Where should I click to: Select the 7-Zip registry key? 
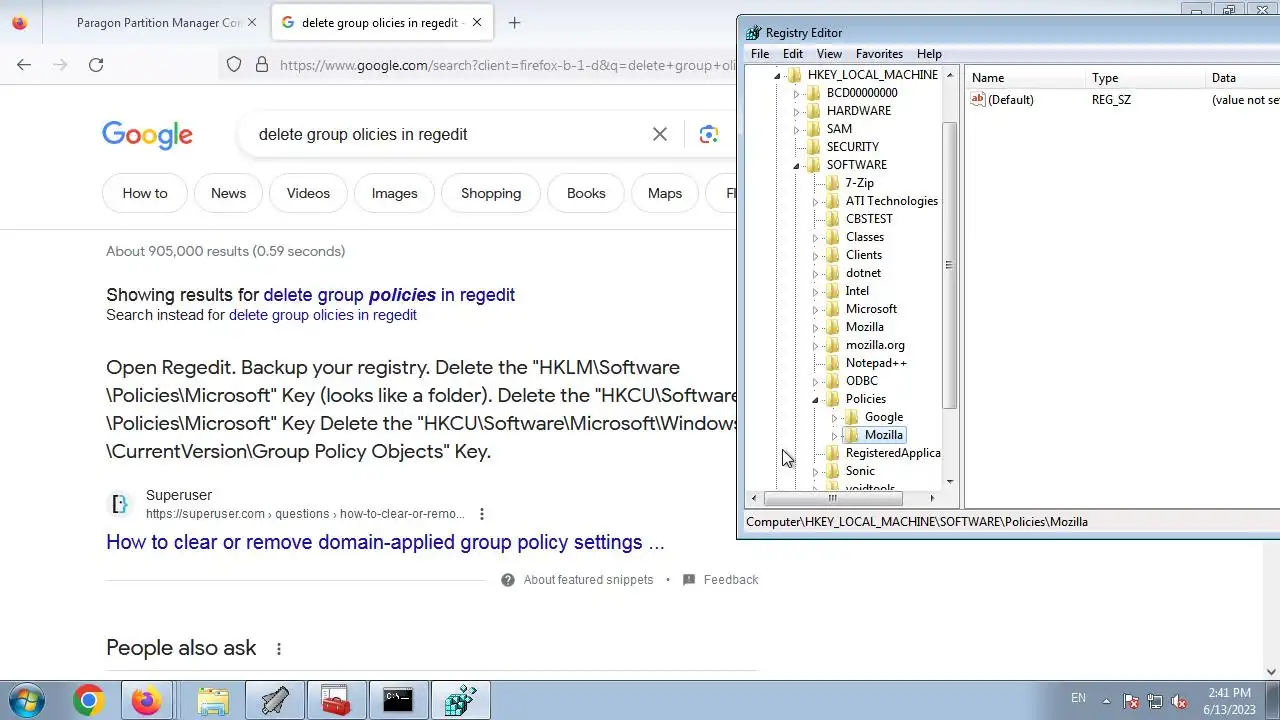click(859, 183)
